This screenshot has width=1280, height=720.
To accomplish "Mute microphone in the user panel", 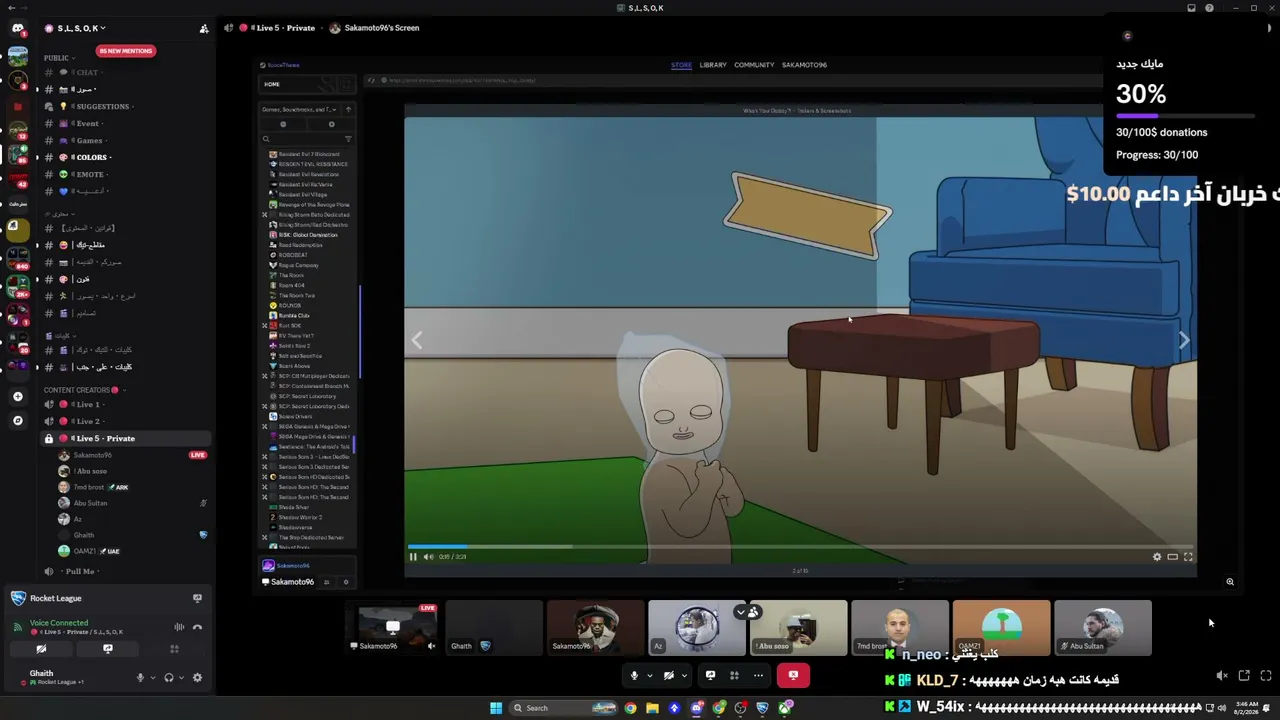I will [140, 677].
